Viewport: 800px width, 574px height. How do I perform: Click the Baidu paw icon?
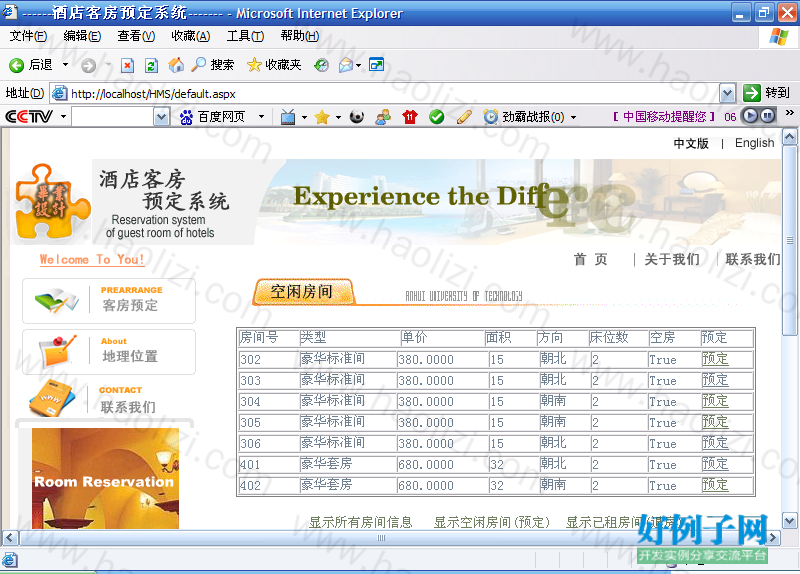point(186,117)
